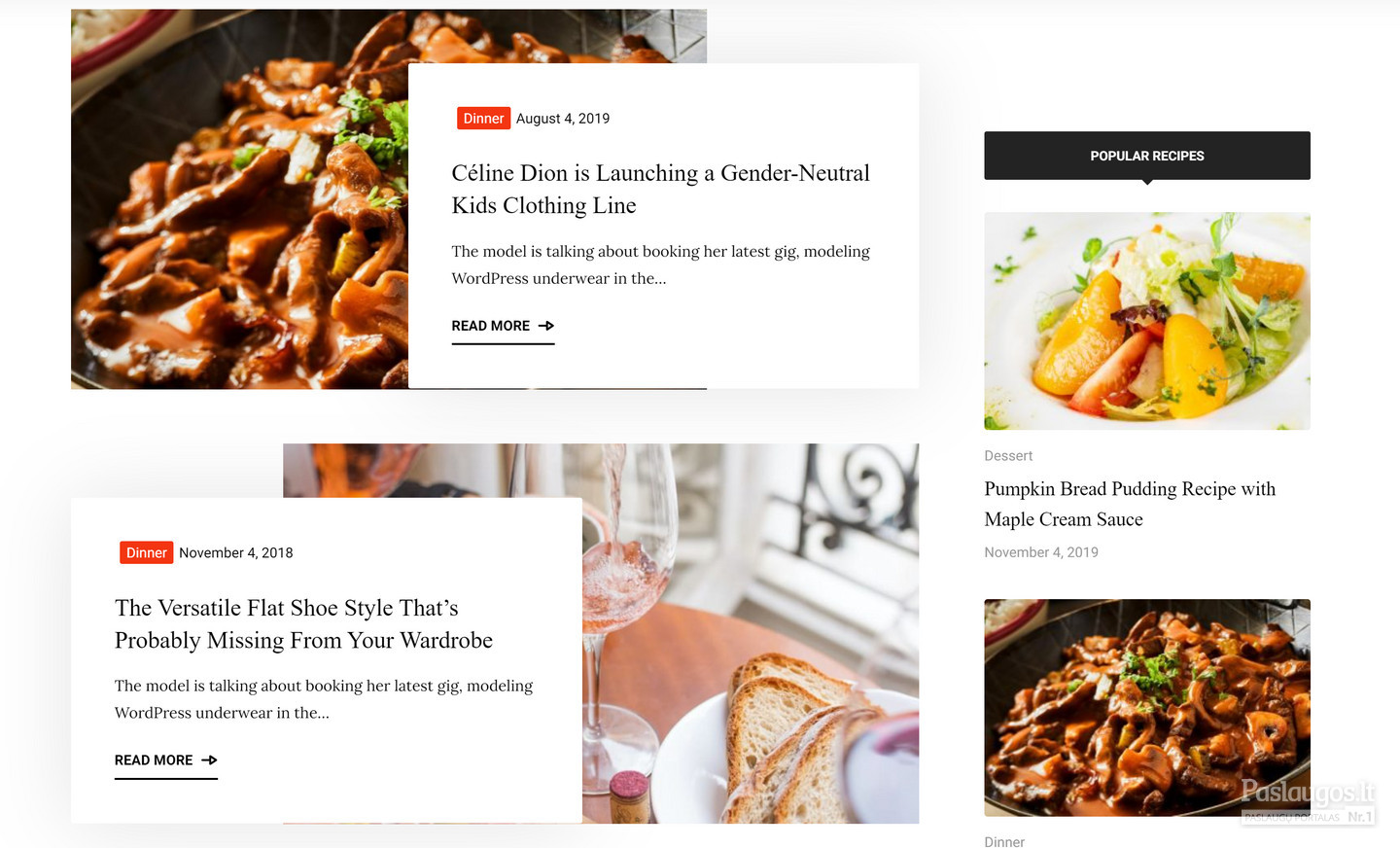Image resolution: width=1400 pixels, height=848 pixels.
Task: Click the Dinner tag dated August 4, 2019
Action: click(483, 119)
